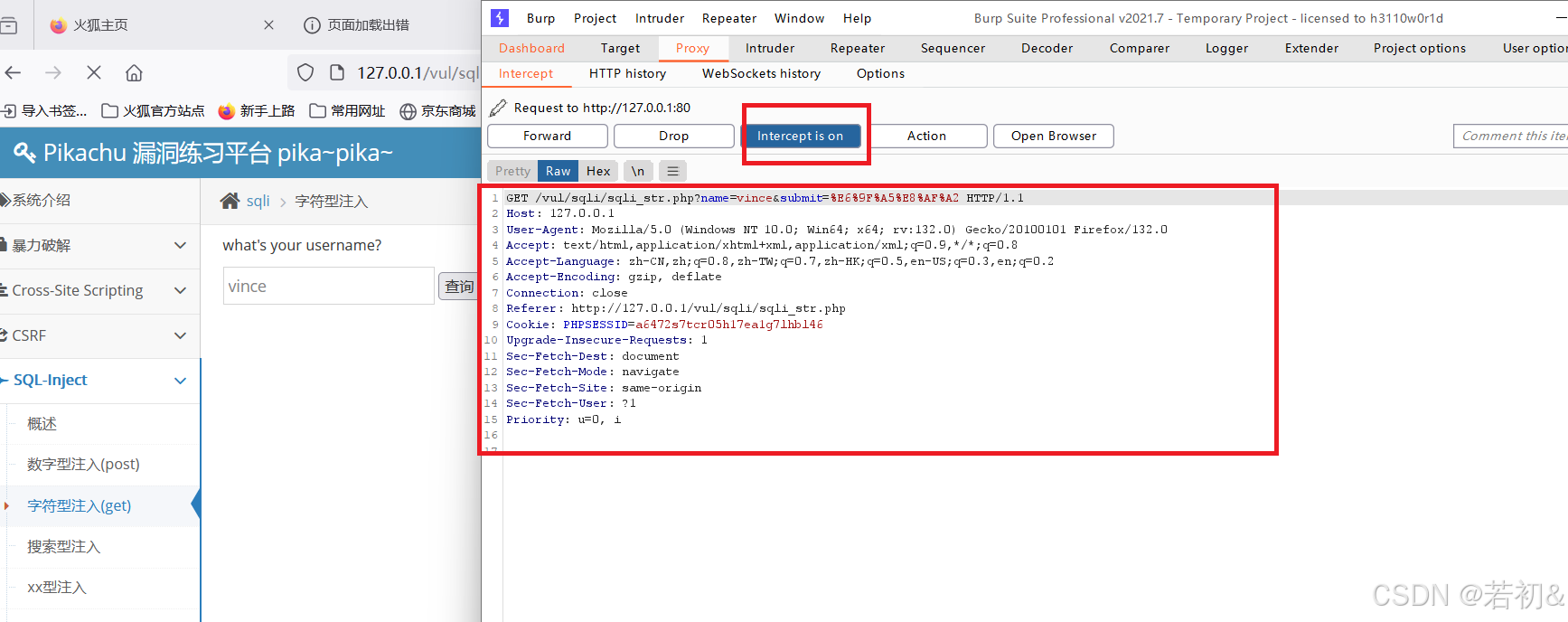Click the hamburger options icon in editor toolbar

point(672,171)
